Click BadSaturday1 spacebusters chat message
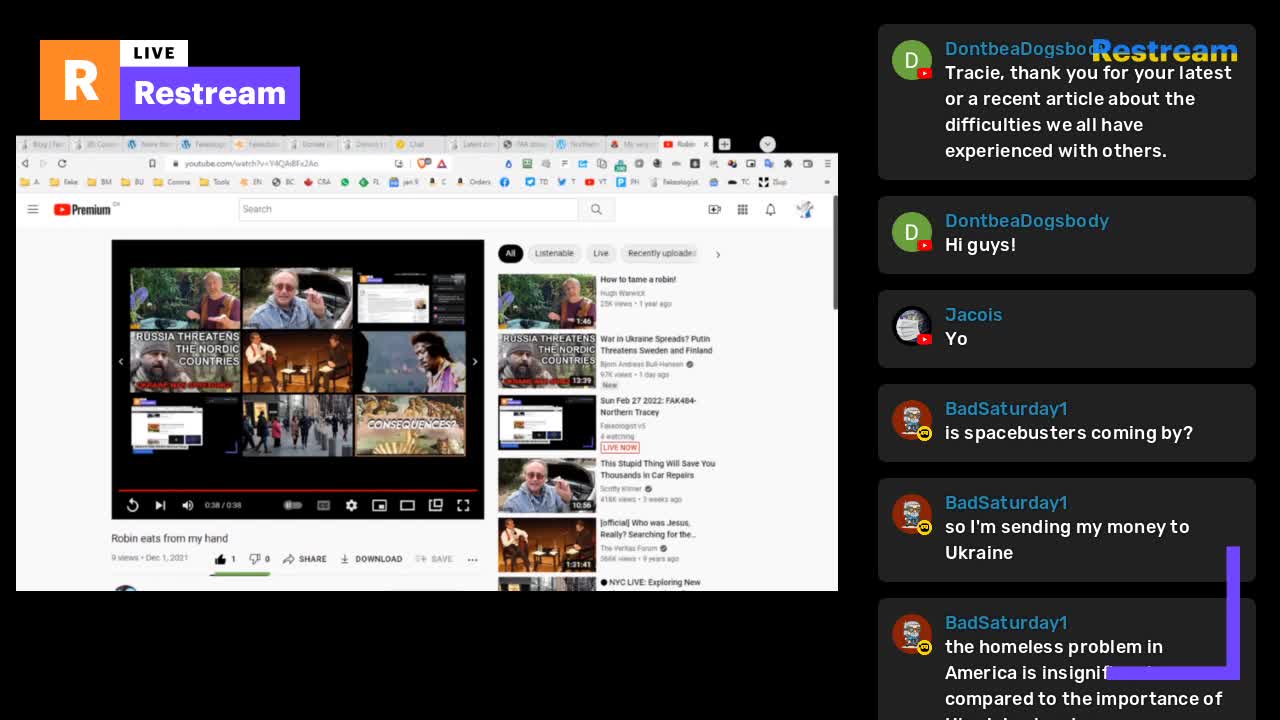This screenshot has height=720, width=1280. pyautogui.click(x=1068, y=433)
